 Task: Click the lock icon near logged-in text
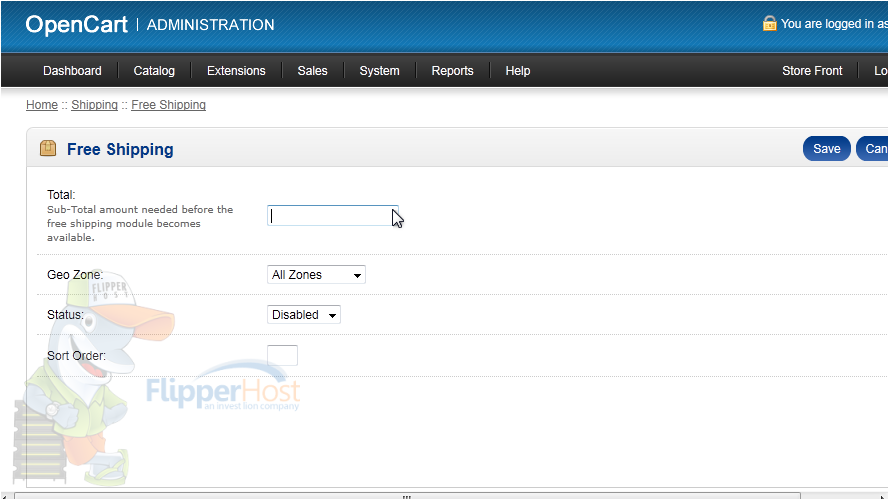click(x=769, y=23)
